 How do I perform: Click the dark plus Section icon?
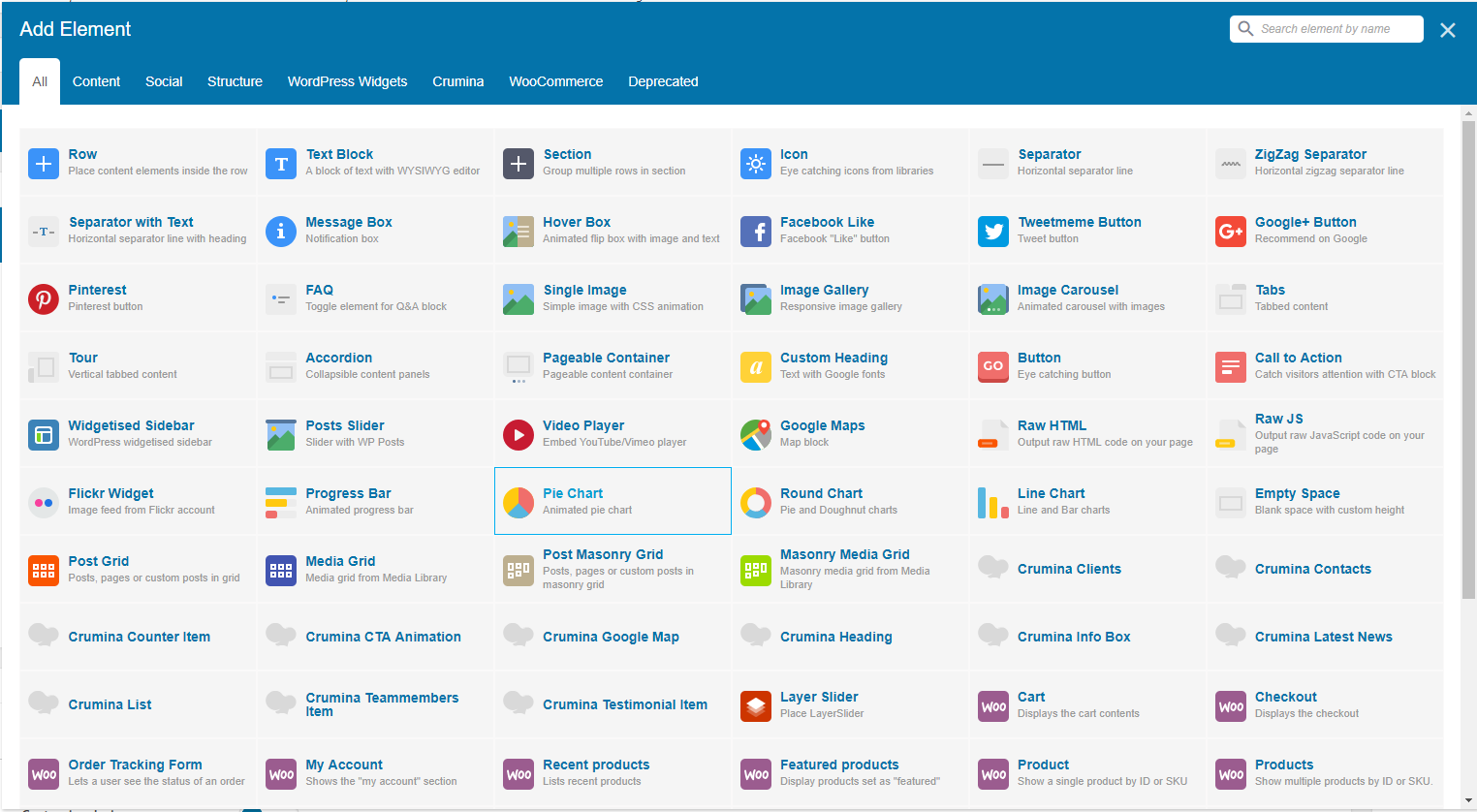click(x=519, y=164)
